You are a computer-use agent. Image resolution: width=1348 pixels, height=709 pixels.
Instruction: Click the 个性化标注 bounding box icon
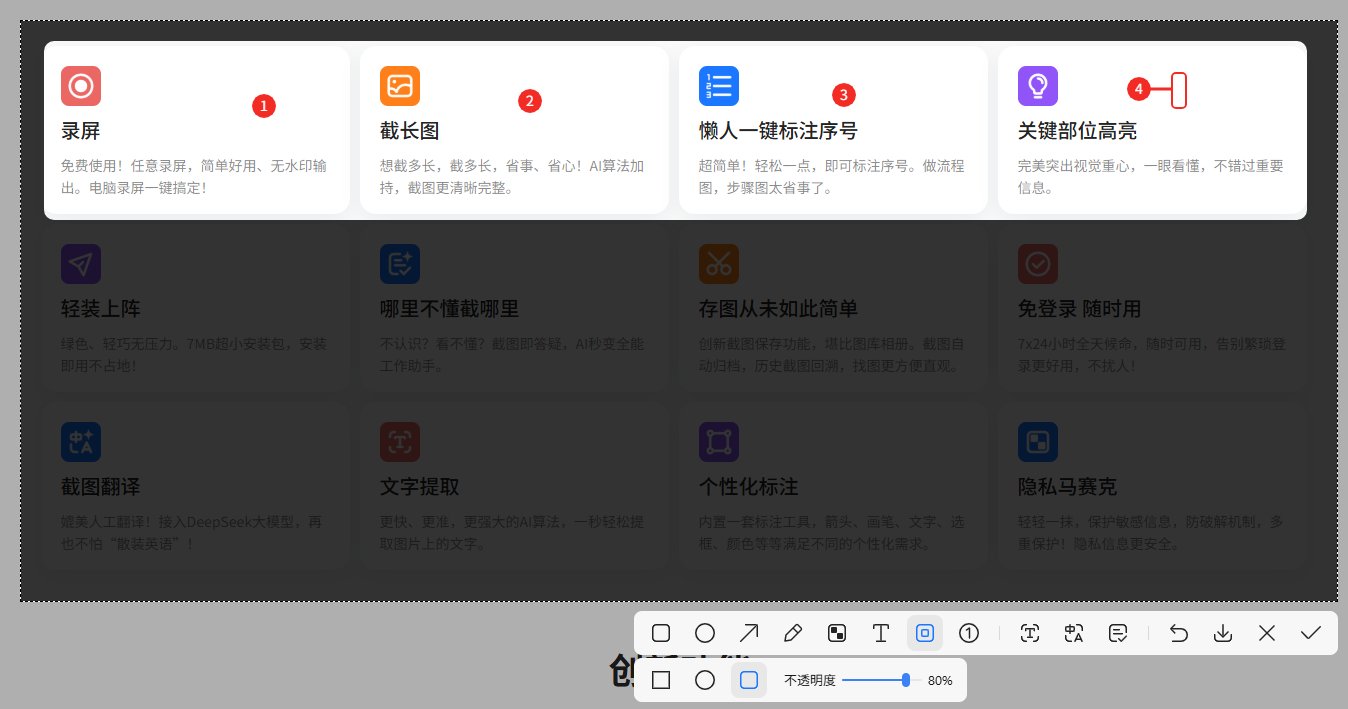point(719,442)
